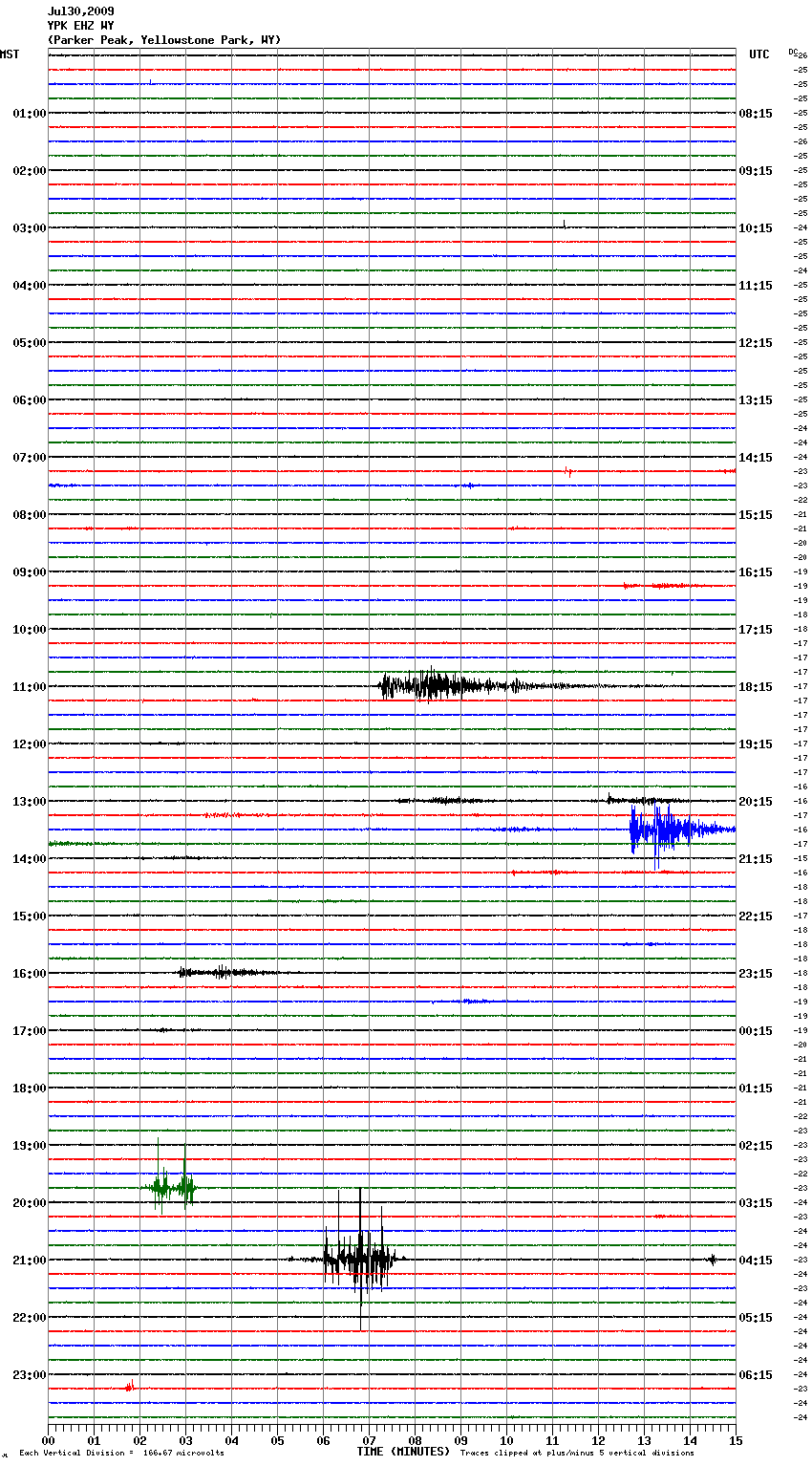The width and height of the screenshot is (812, 1466).
Task: Click the 00 minute tick label
Action: 48,1440
